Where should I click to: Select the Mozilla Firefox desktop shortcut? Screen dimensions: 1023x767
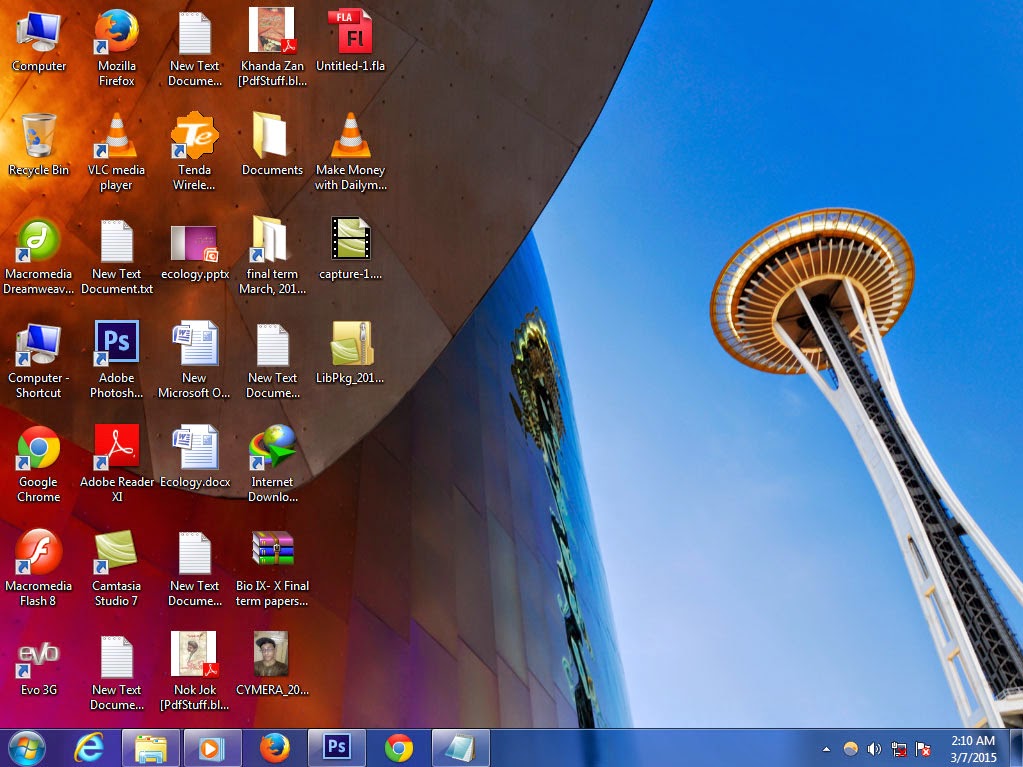(x=117, y=48)
